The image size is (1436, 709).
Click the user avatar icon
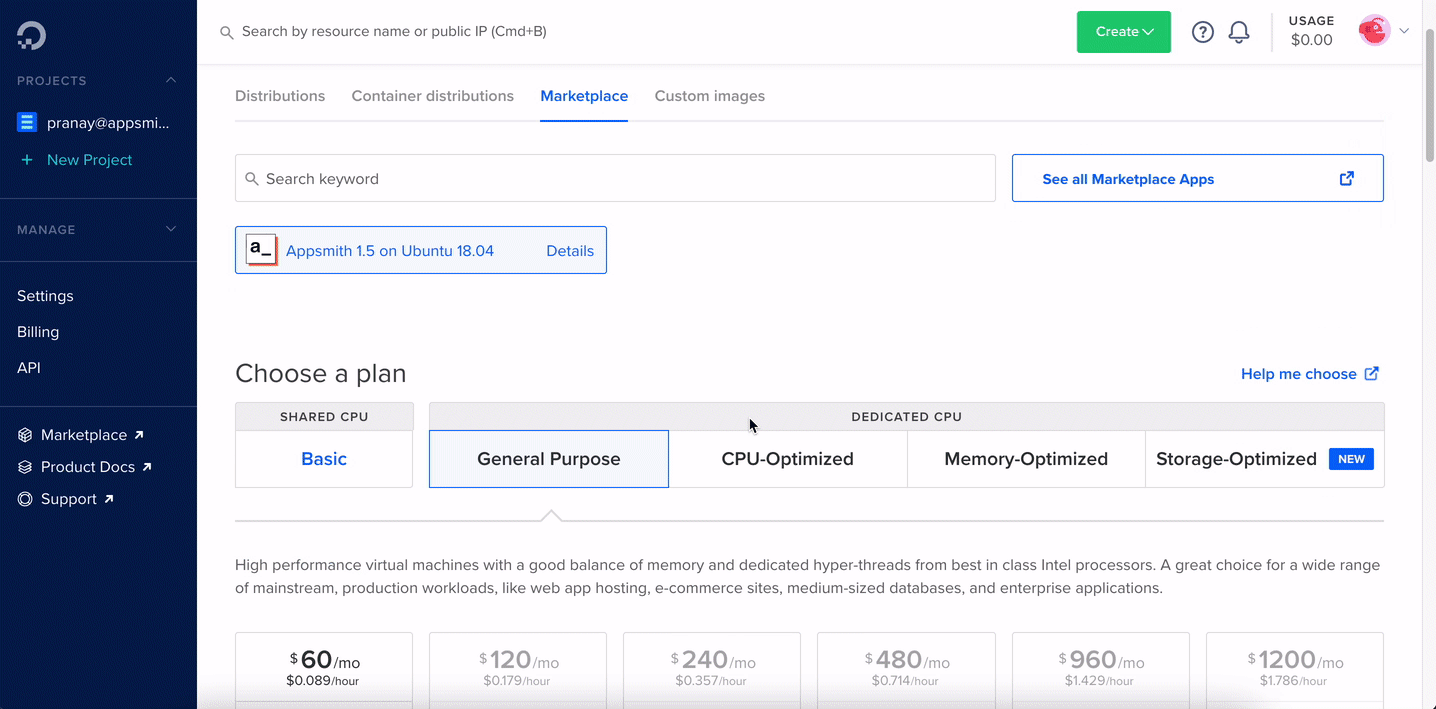pyautogui.click(x=1374, y=31)
